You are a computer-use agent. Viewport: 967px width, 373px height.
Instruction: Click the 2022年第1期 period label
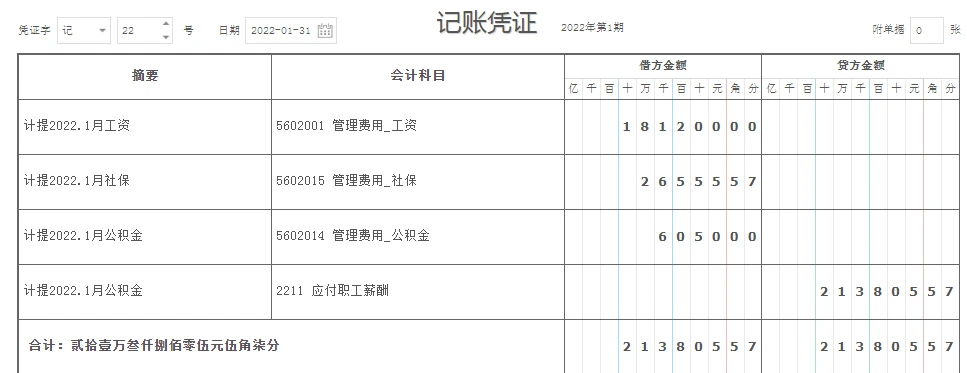pos(592,28)
